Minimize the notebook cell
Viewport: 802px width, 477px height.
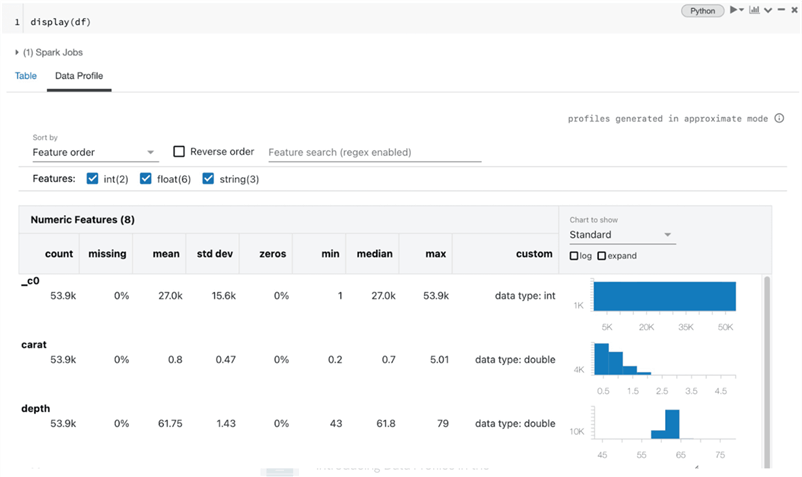[780, 11]
